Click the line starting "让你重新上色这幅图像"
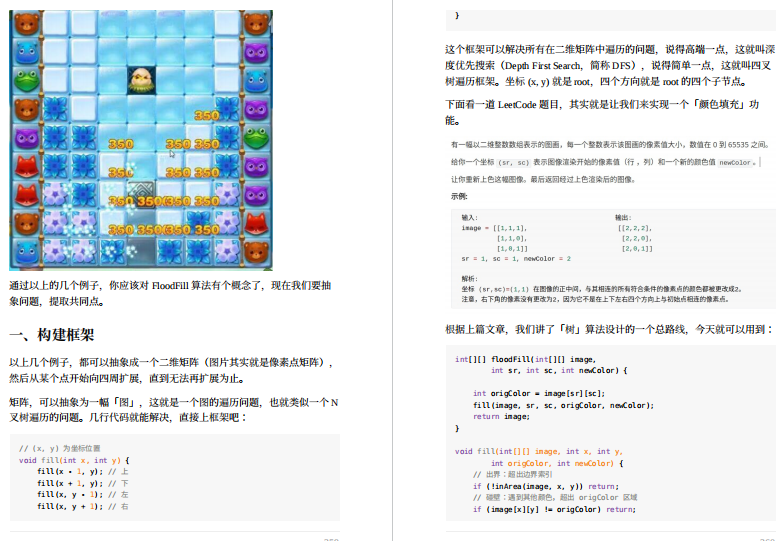 pyautogui.click(x=543, y=180)
